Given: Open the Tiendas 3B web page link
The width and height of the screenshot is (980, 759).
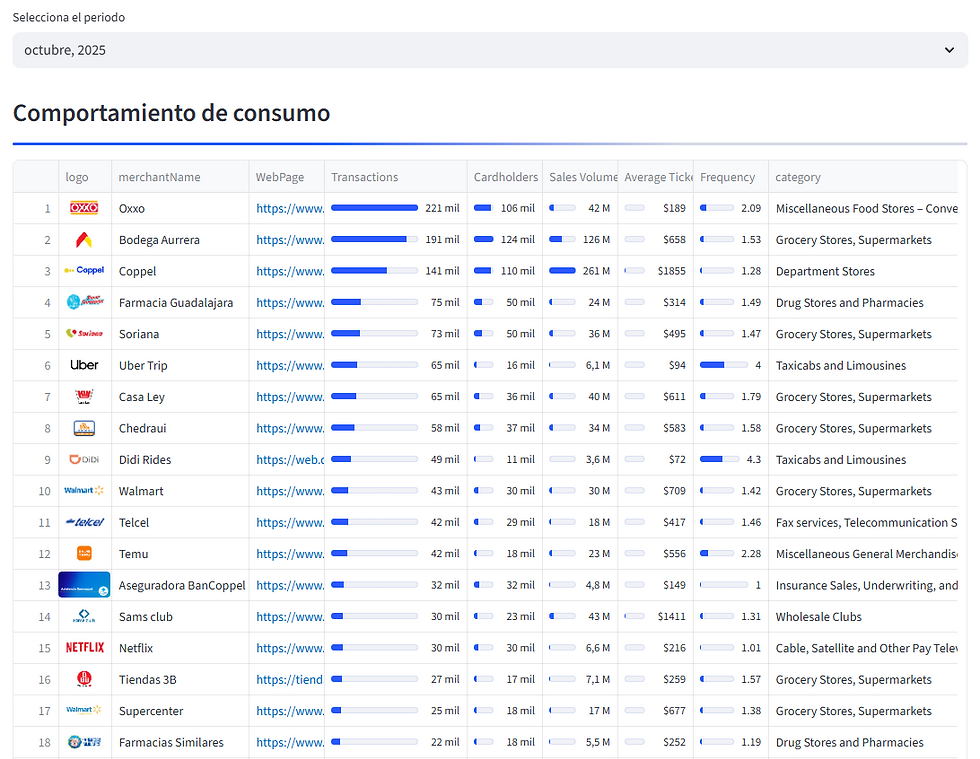Looking at the screenshot, I should tap(289, 680).
